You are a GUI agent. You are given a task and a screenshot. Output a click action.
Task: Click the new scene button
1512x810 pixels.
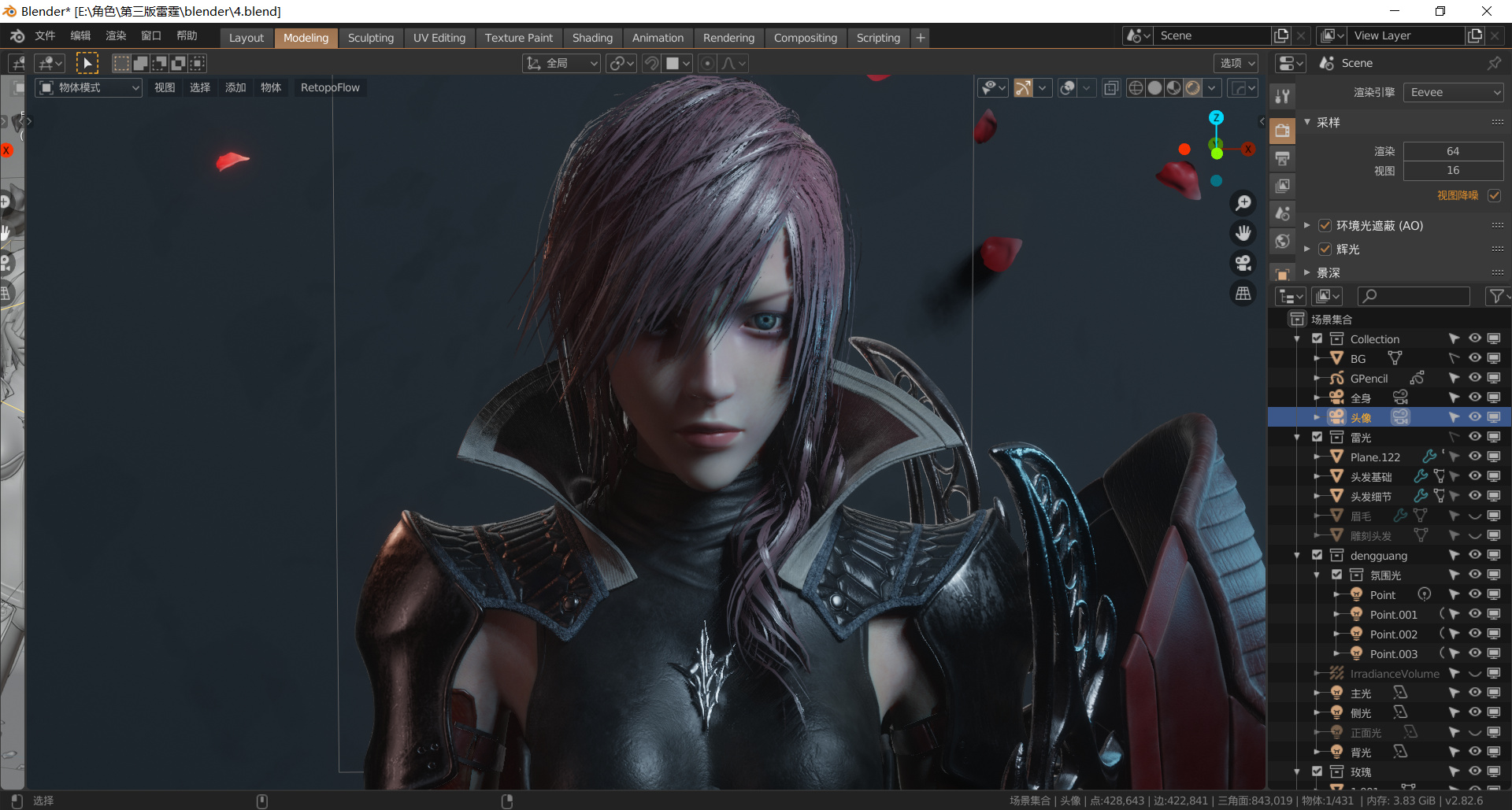coord(1281,35)
